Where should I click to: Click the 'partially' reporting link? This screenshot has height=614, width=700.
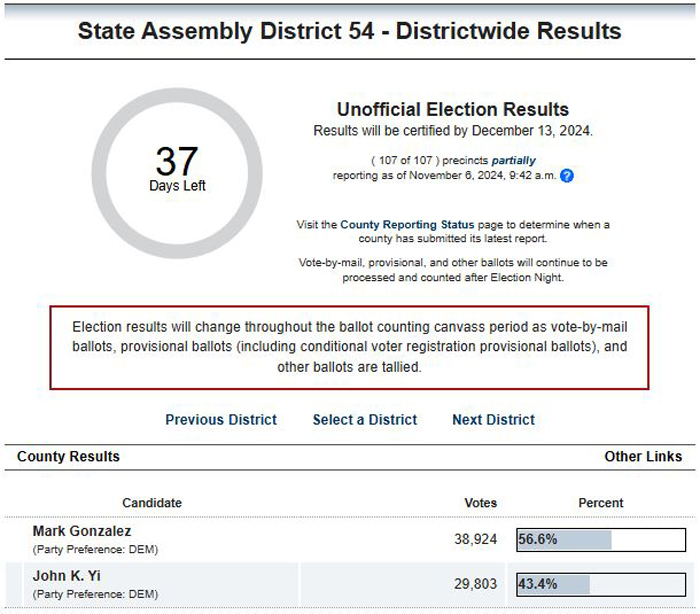pos(513,160)
